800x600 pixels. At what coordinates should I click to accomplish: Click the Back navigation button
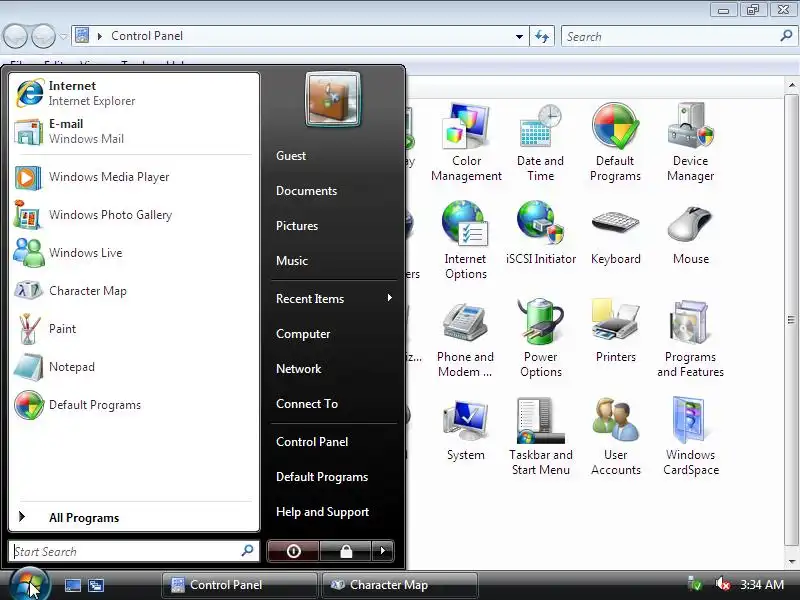(15, 36)
